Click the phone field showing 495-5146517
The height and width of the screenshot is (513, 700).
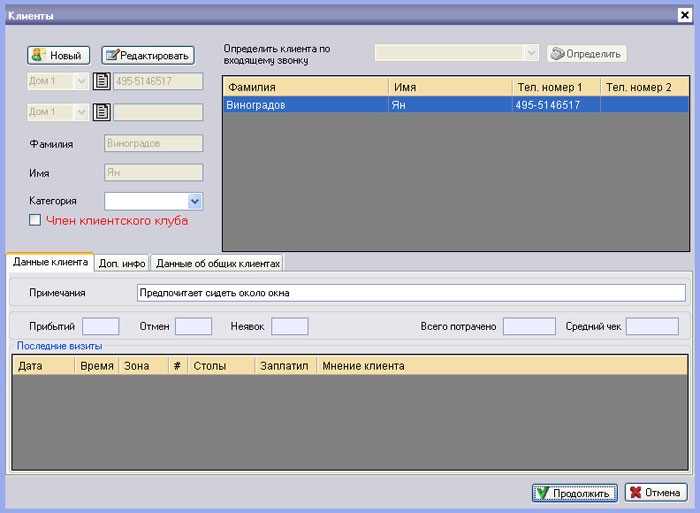pyautogui.click(x=158, y=81)
